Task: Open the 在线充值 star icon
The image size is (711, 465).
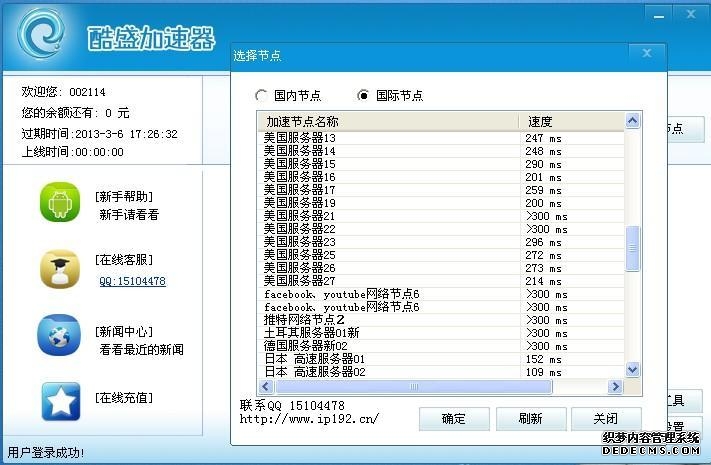Action: tap(61, 401)
